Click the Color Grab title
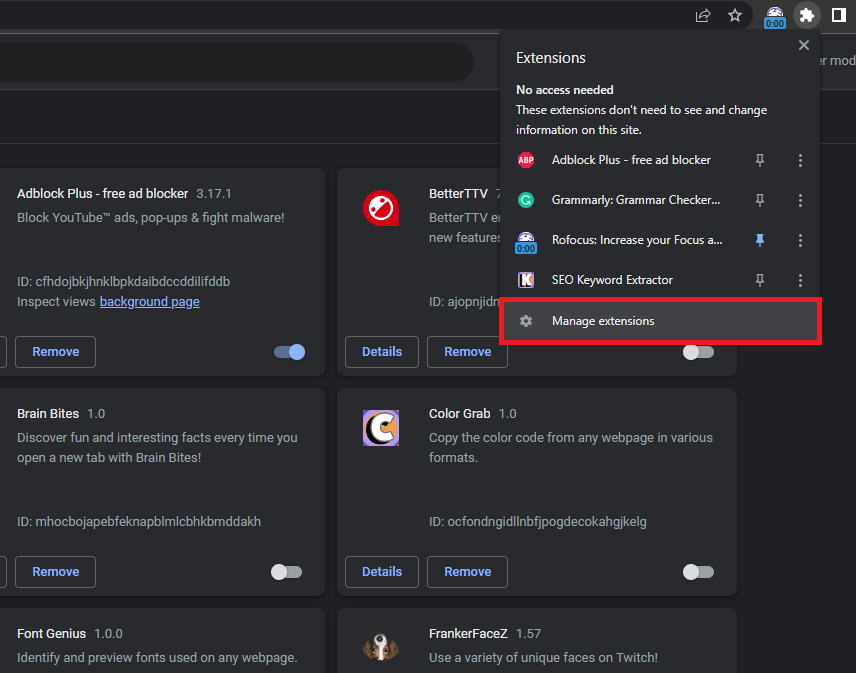This screenshot has width=856, height=673. coord(460,414)
